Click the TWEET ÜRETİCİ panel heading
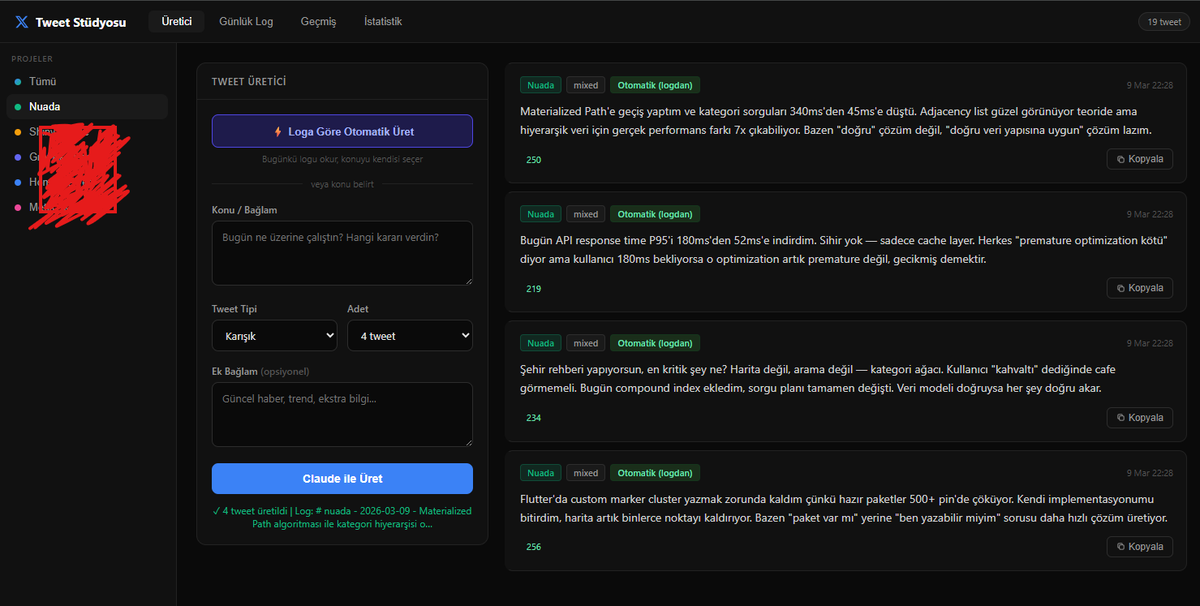The width and height of the screenshot is (1200, 606). coord(249,82)
